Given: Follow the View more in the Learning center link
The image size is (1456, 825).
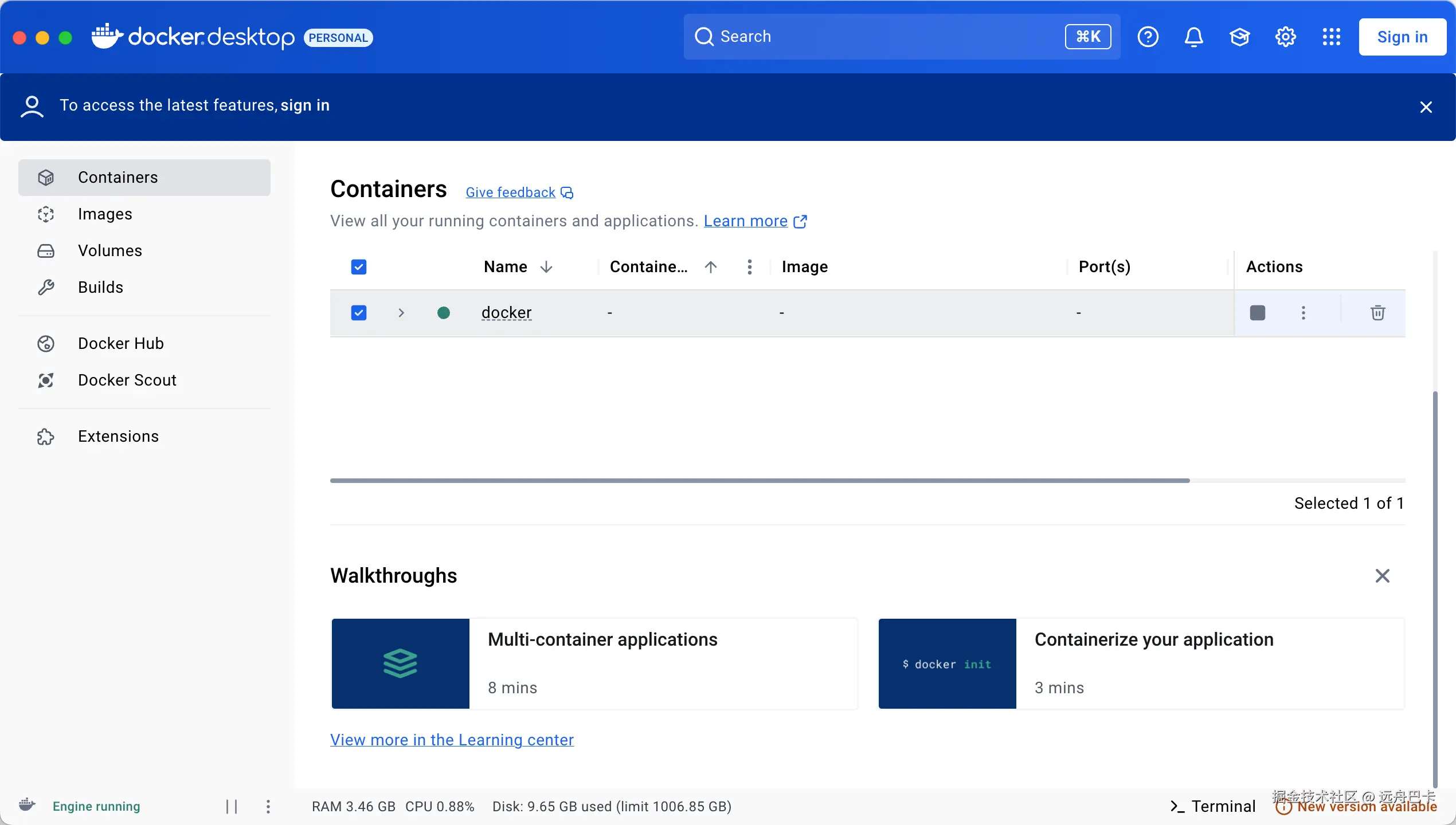Looking at the screenshot, I should [452, 740].
